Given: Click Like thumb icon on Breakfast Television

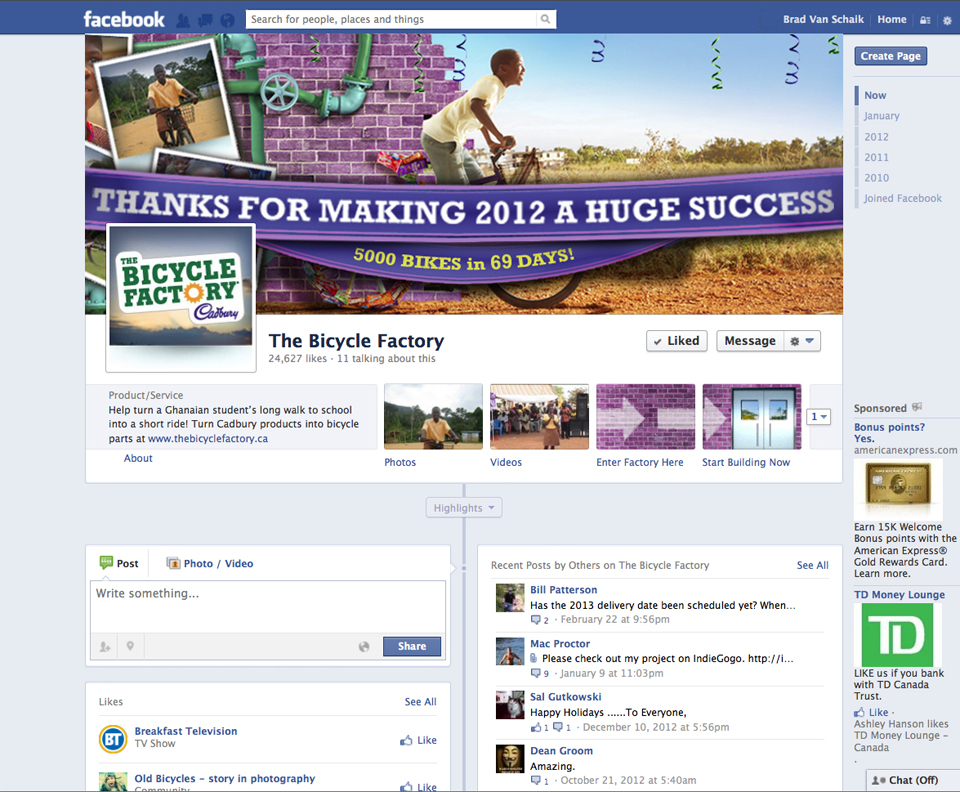Looking at the screenshot, I should coord(406,741).
